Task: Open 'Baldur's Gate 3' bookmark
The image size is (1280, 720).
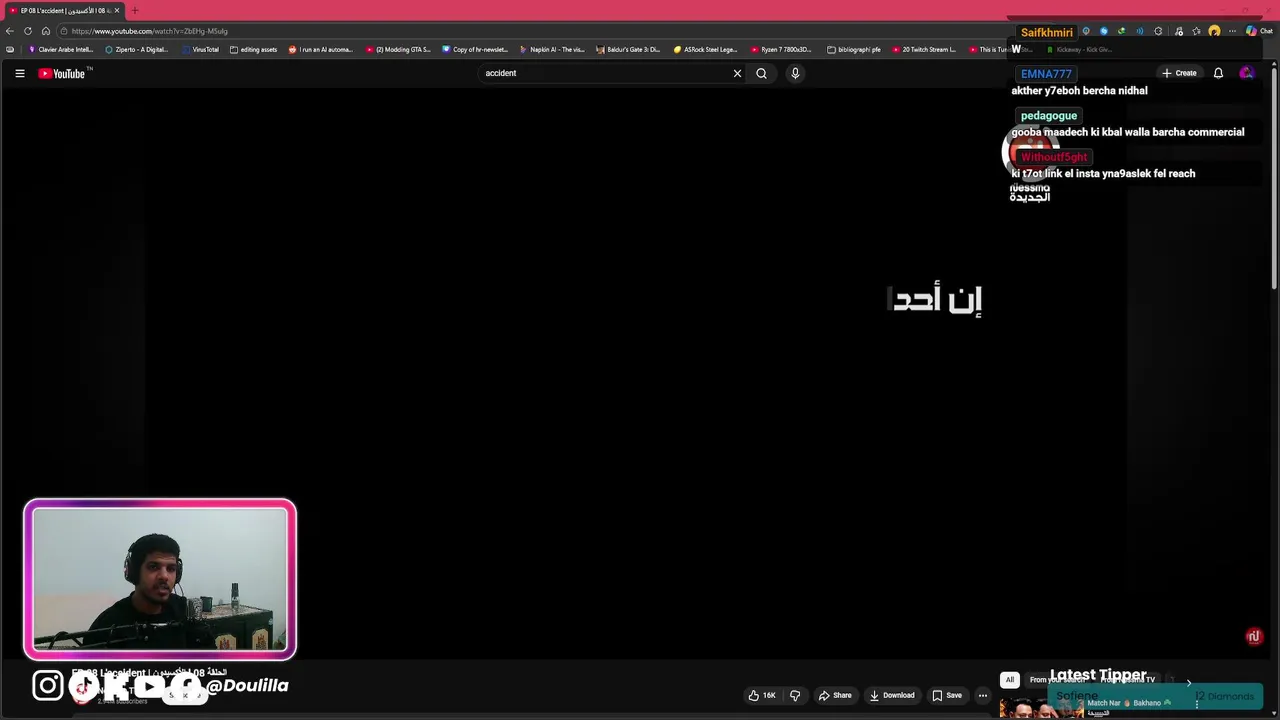Action: [x=628, y=49]
